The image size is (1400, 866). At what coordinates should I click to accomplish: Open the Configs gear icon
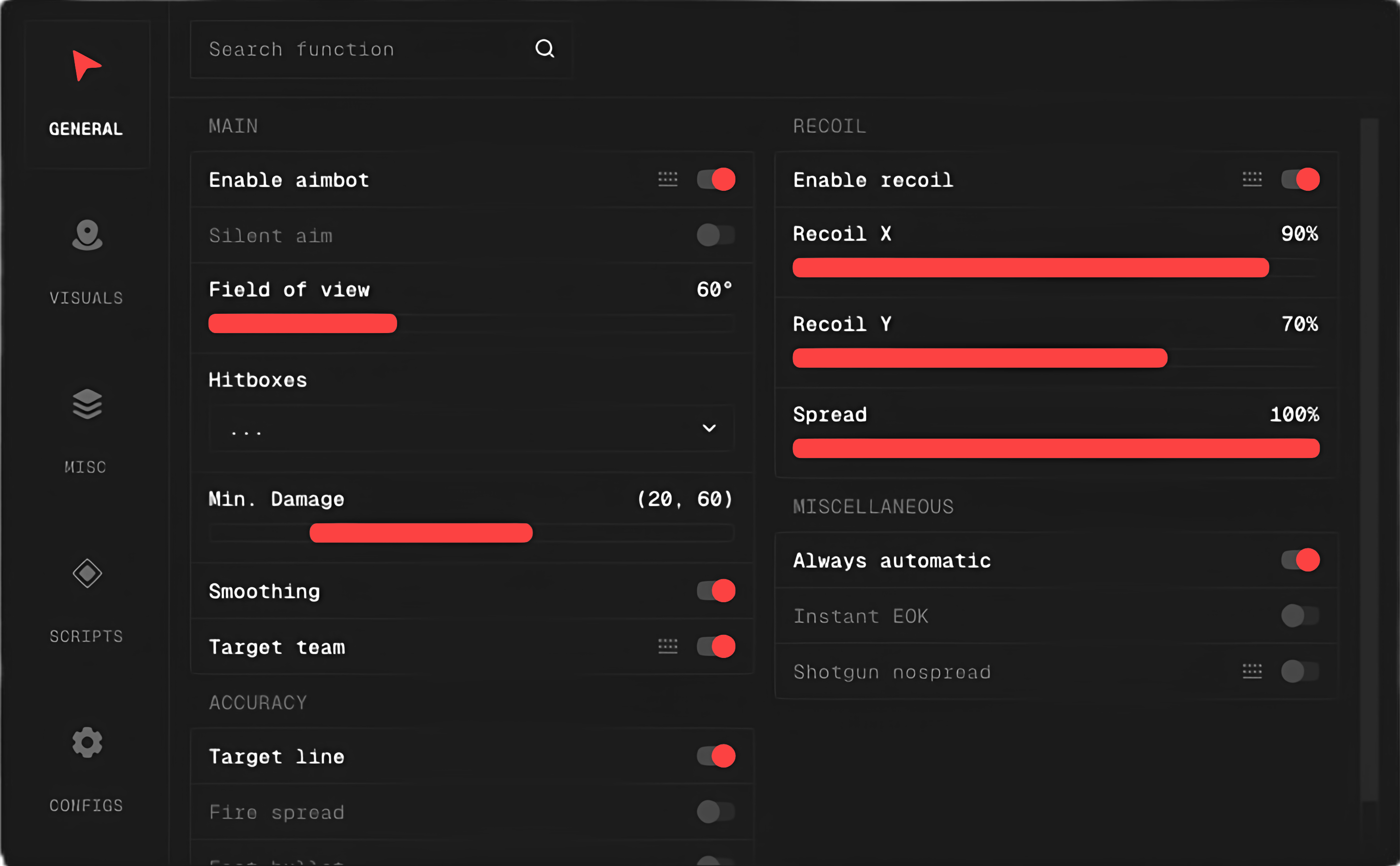(x=87, y=743)
